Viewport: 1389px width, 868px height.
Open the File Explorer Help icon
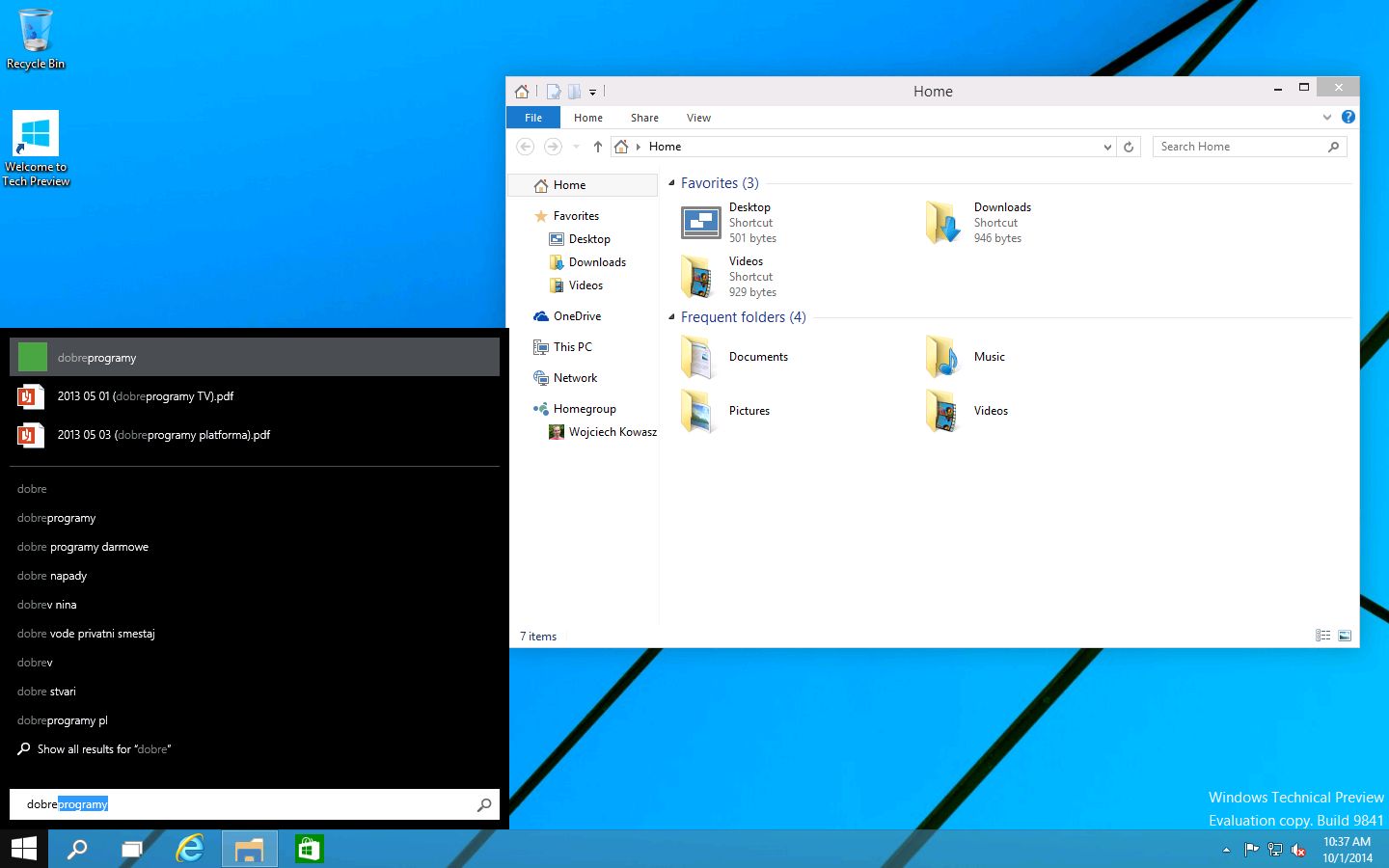click(1348, 117)
